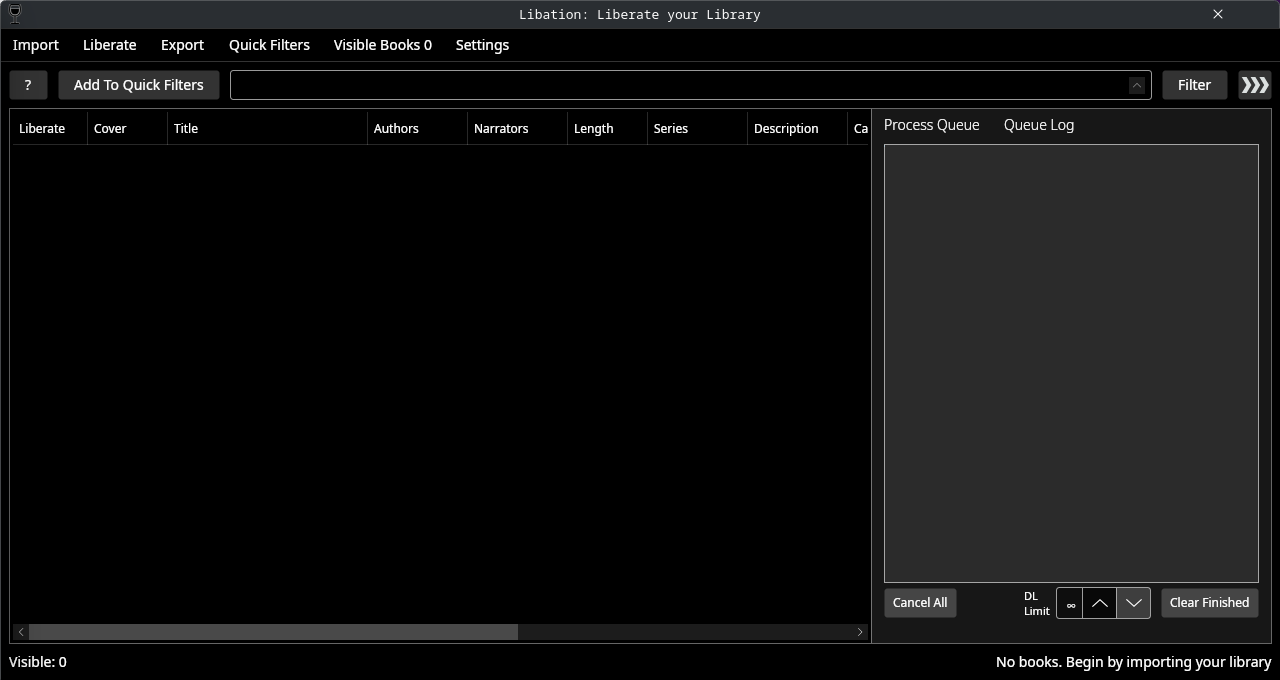The width and height of the screenshot is (1280, 680).
Task: Click the Clear Finished button
Action: (x=1210, y=603)
